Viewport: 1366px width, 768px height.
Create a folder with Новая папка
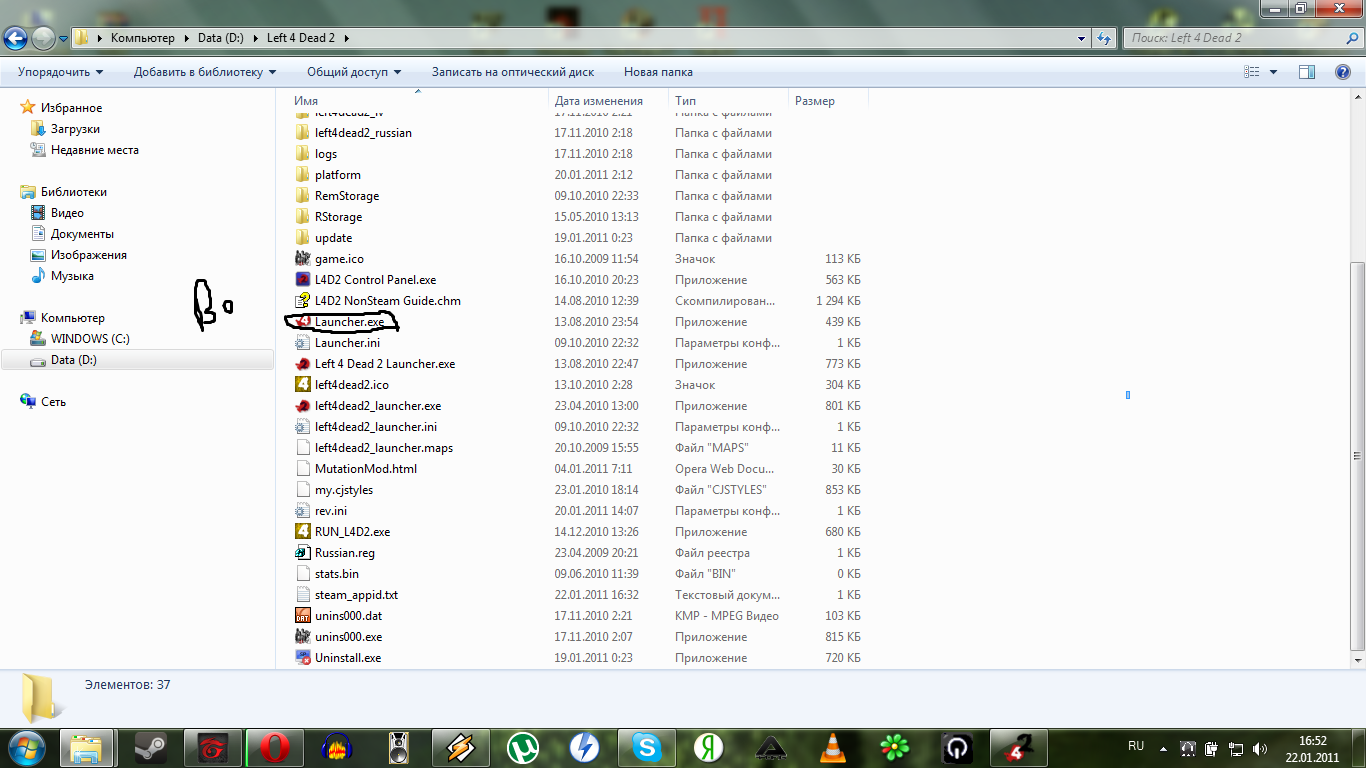[658, 72]
